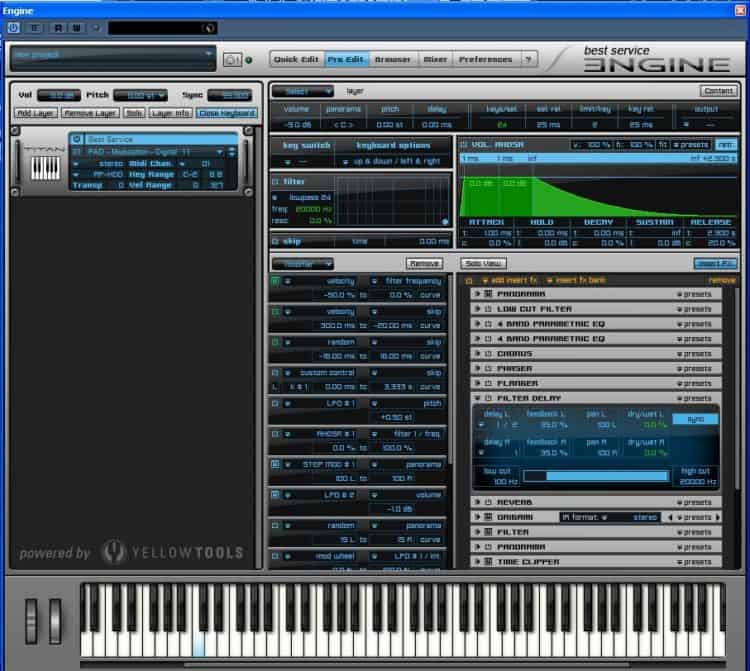This screenshot has height=671, width=750.
Task: Toggle the Reverb effect power icon
Action: tap(488, 502)
